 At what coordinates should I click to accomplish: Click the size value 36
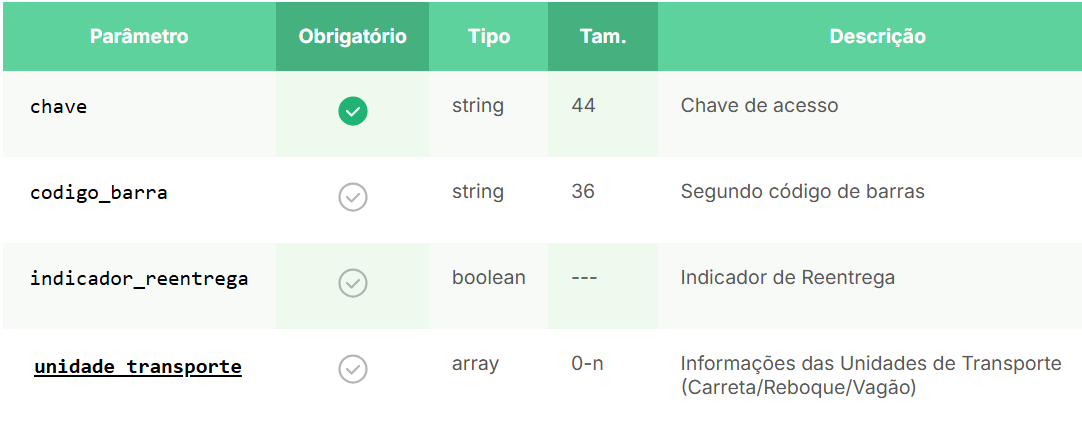[583, 191]
